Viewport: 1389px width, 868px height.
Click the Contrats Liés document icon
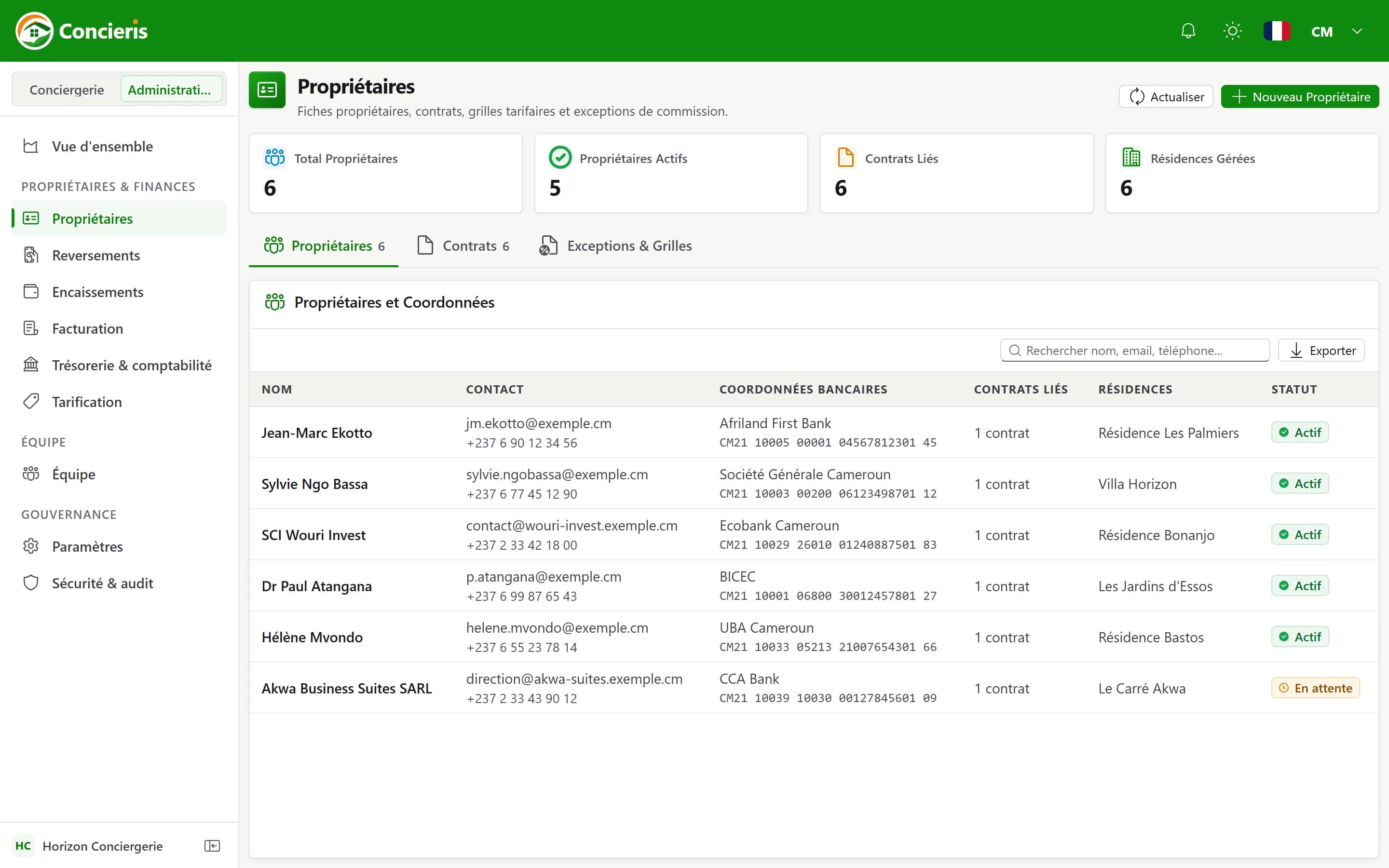pos(845,157)
